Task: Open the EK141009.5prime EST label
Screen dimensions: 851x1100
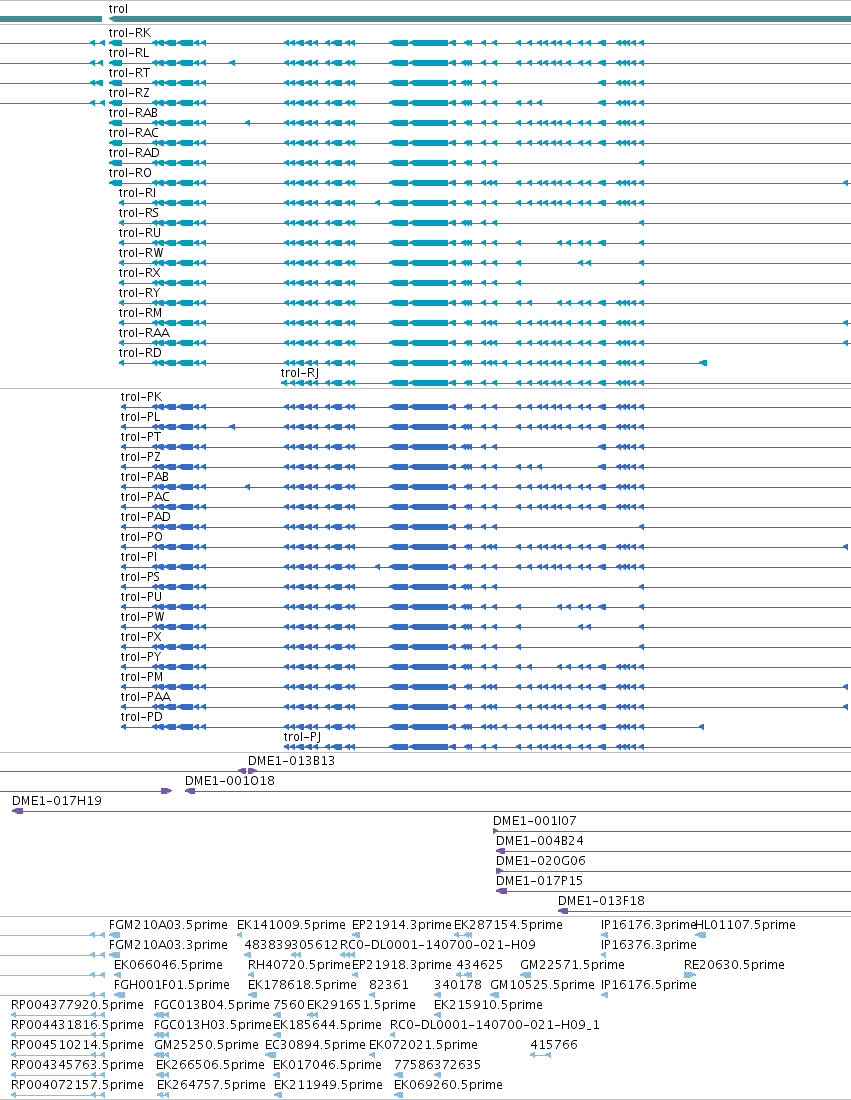Action: [x=291, y=925]
